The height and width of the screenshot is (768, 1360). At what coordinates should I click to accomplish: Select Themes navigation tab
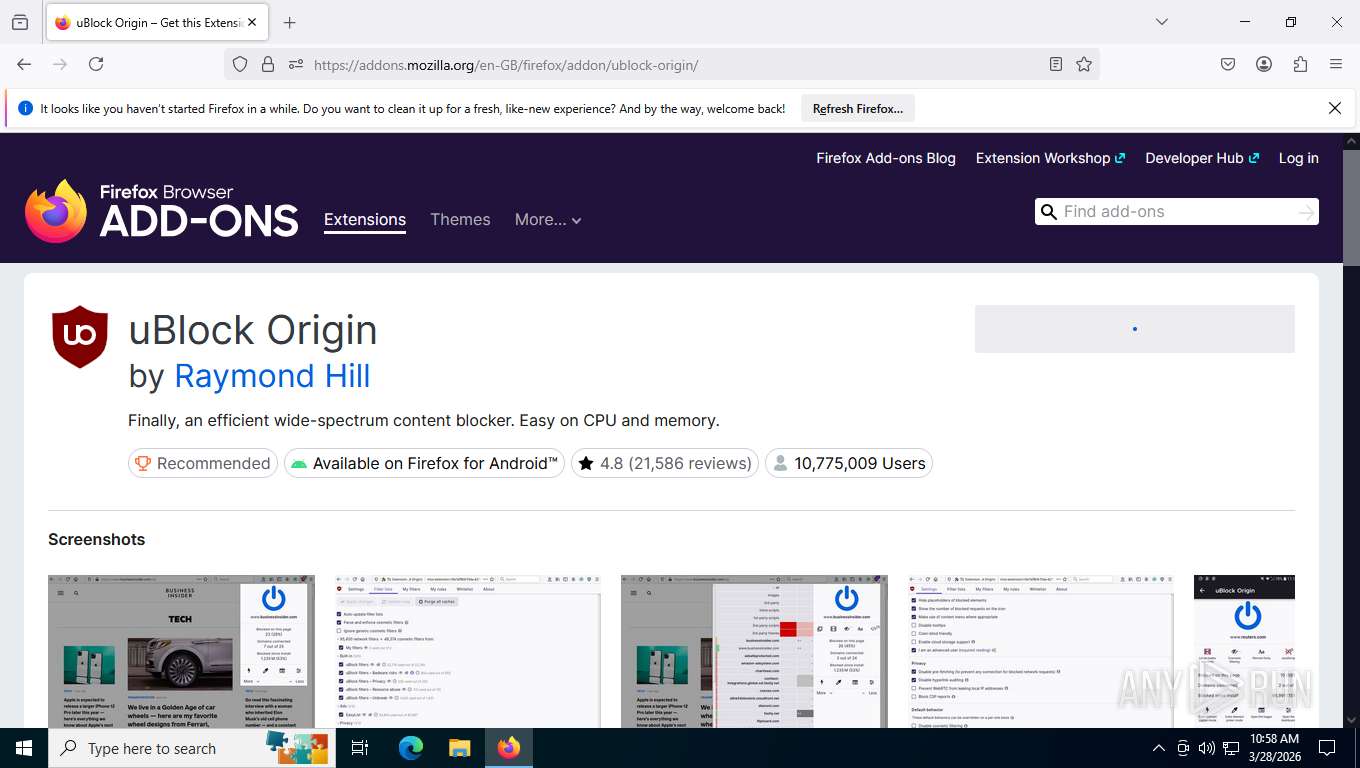pyautogui.click(x=460, y=220)
